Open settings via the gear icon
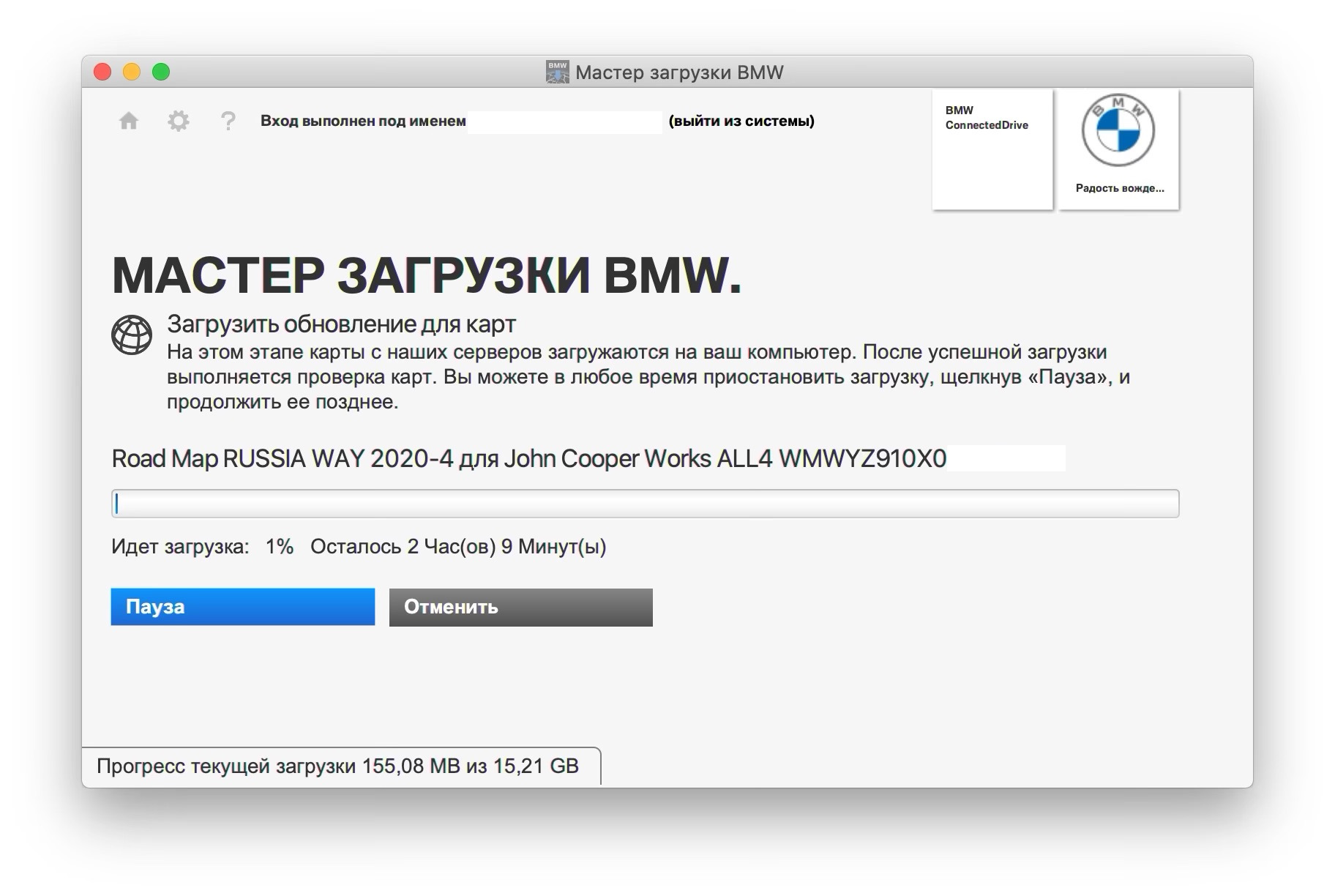The width and height of the screenshot is (1335, 896). click(x=178, y=121)
